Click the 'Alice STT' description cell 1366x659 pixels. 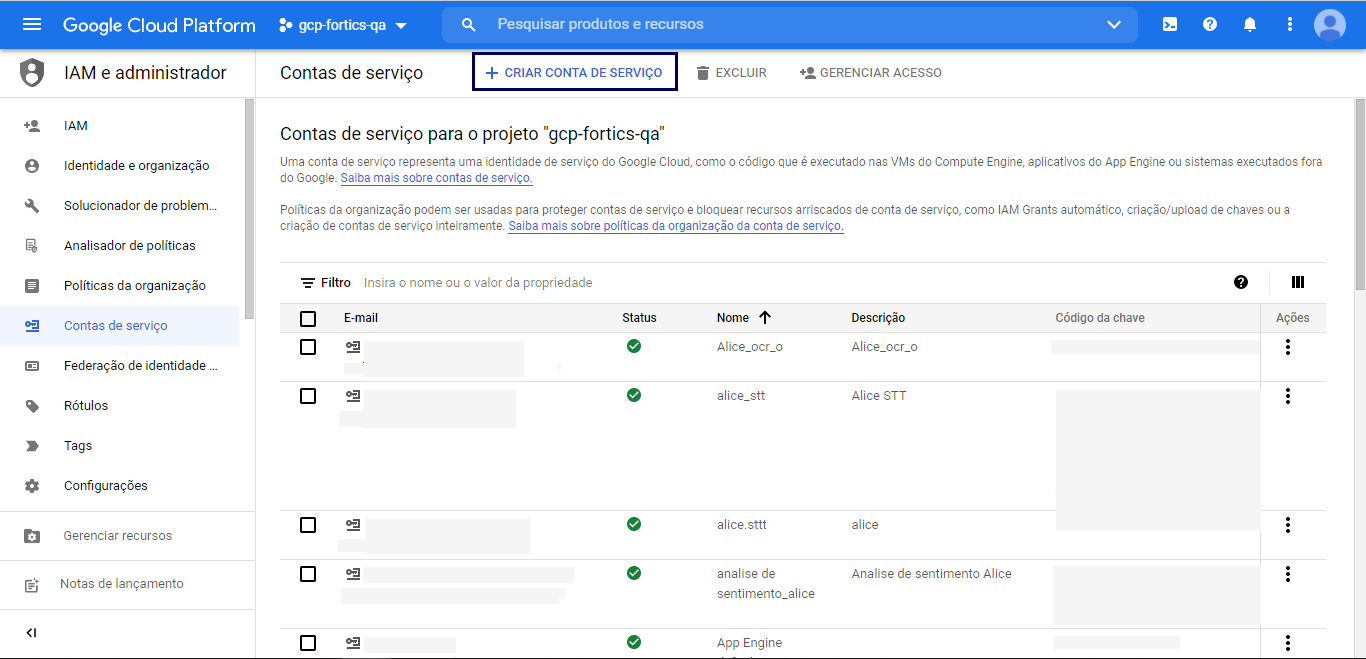[879, 396]
